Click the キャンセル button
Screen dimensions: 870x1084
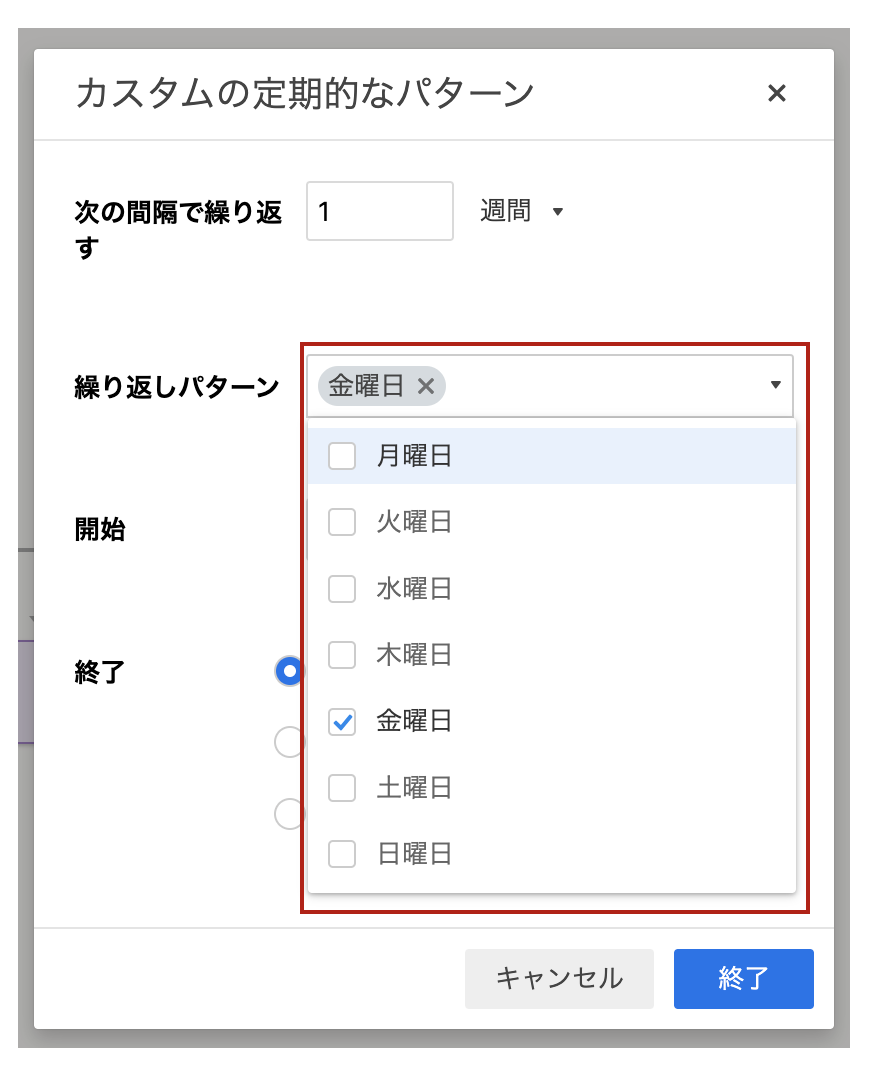coord(559,978)
